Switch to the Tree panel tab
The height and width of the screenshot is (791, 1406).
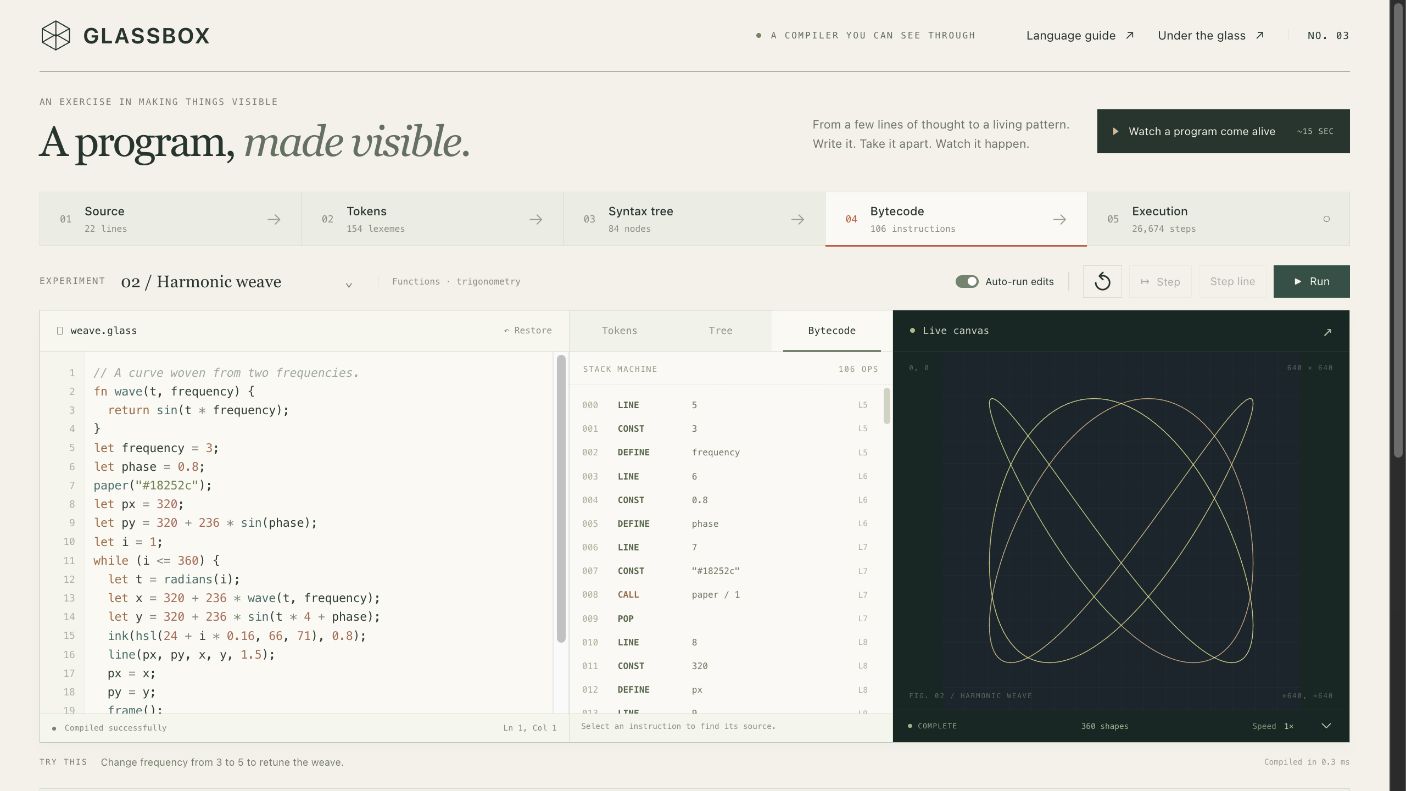click(x=721, y=331)
